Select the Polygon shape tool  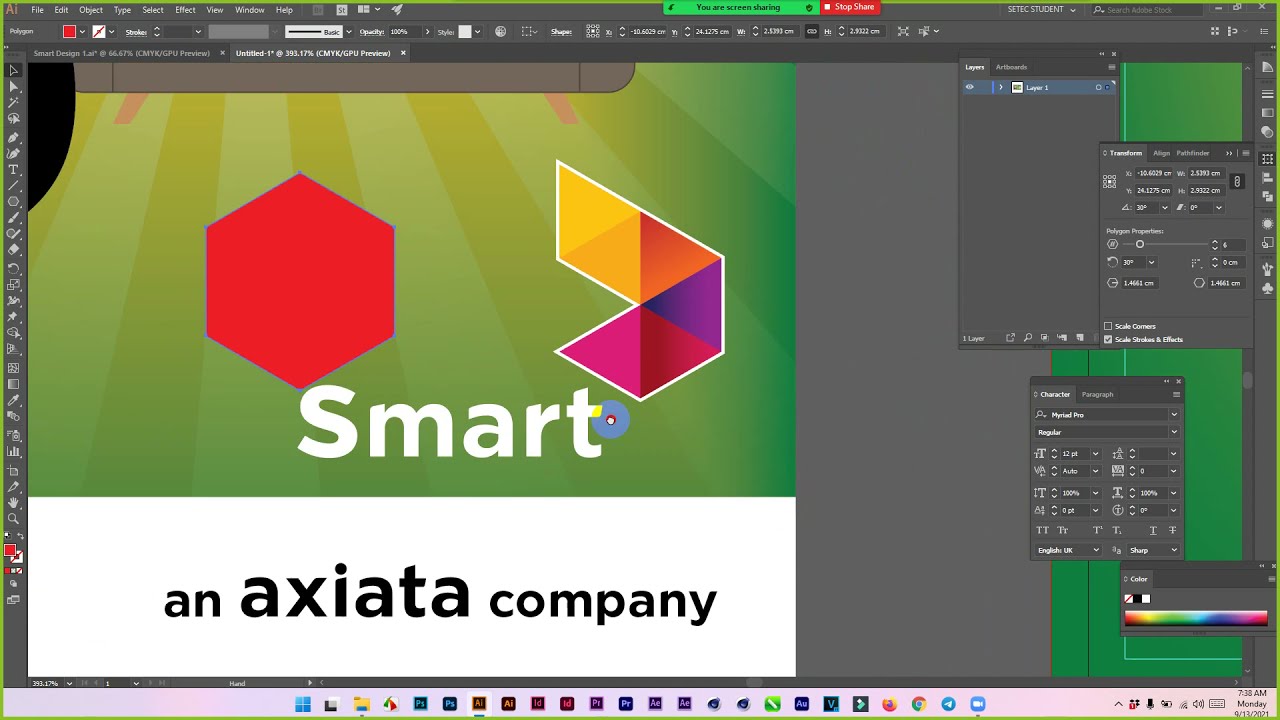(x=13, y=202)
